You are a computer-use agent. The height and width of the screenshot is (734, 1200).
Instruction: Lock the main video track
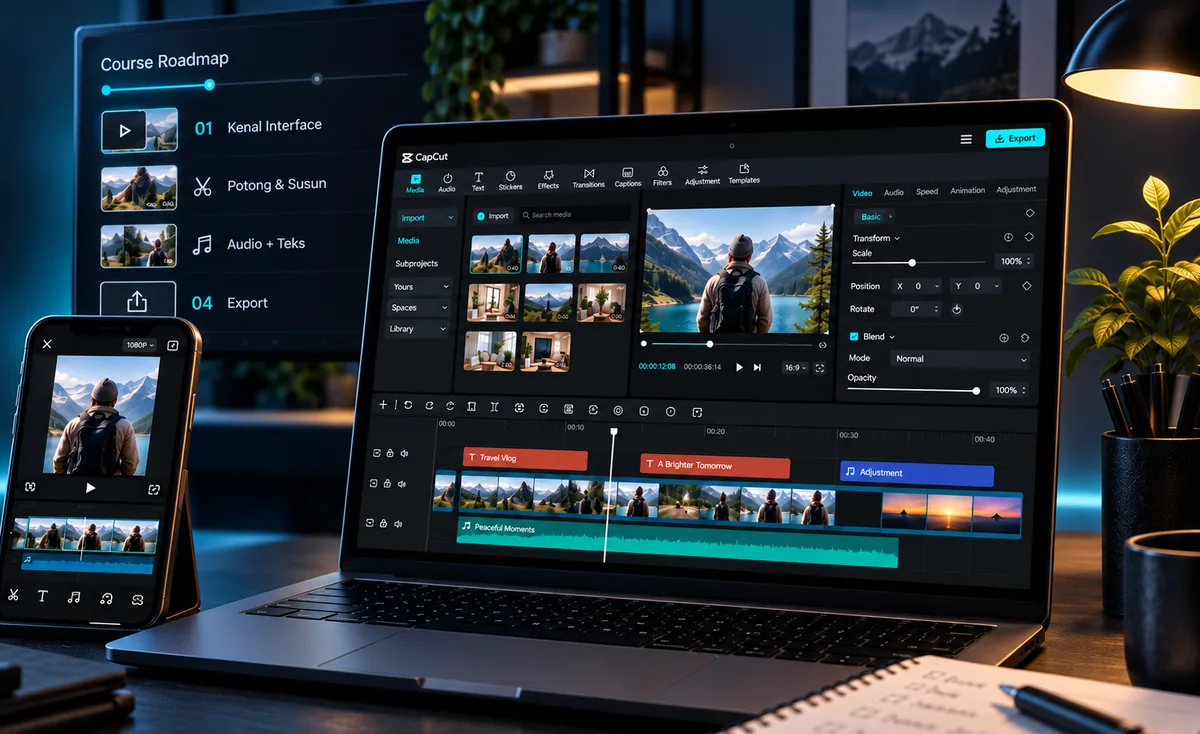click(x=387, y=484)
